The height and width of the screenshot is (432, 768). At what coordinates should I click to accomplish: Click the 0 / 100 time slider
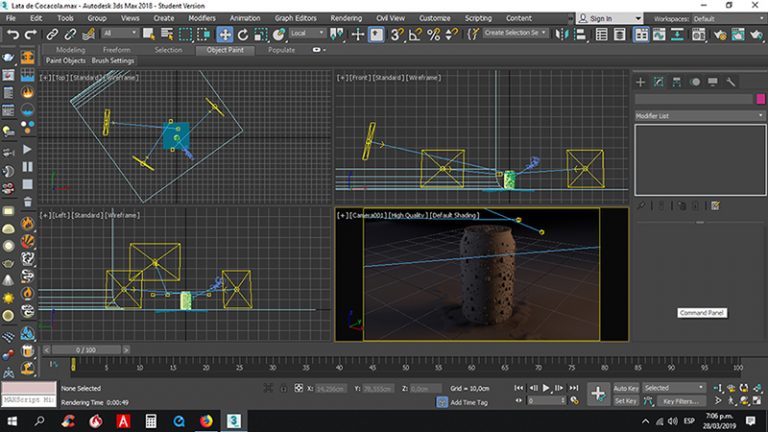click(86, 350)
